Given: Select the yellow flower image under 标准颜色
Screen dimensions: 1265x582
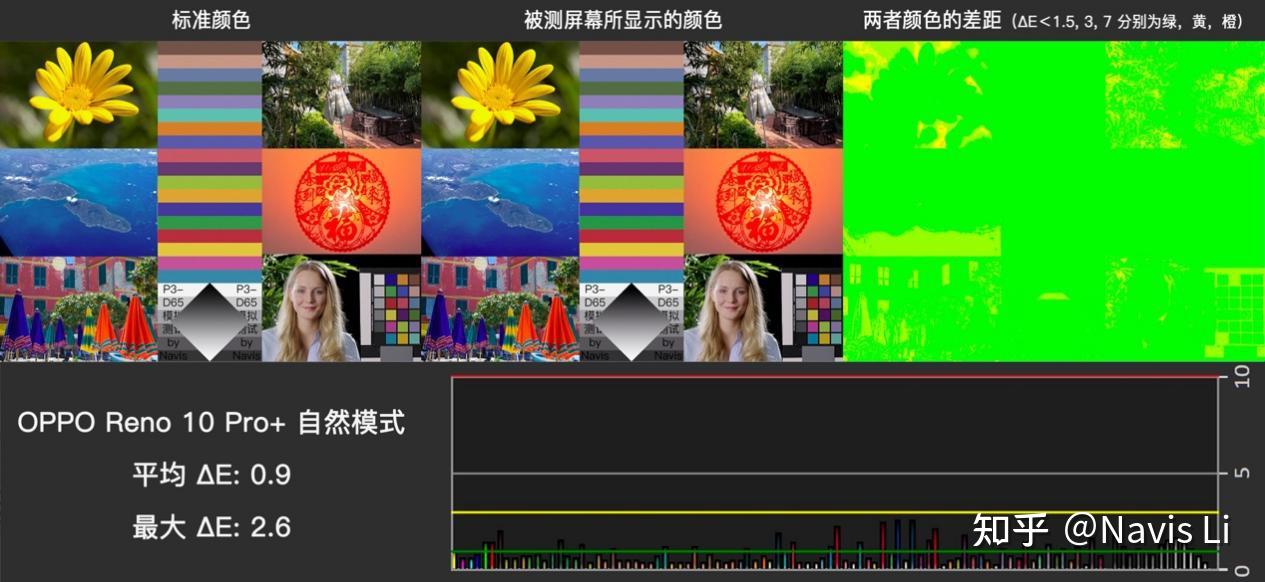Looking at the screenshot, I should [x=79, y=95].
